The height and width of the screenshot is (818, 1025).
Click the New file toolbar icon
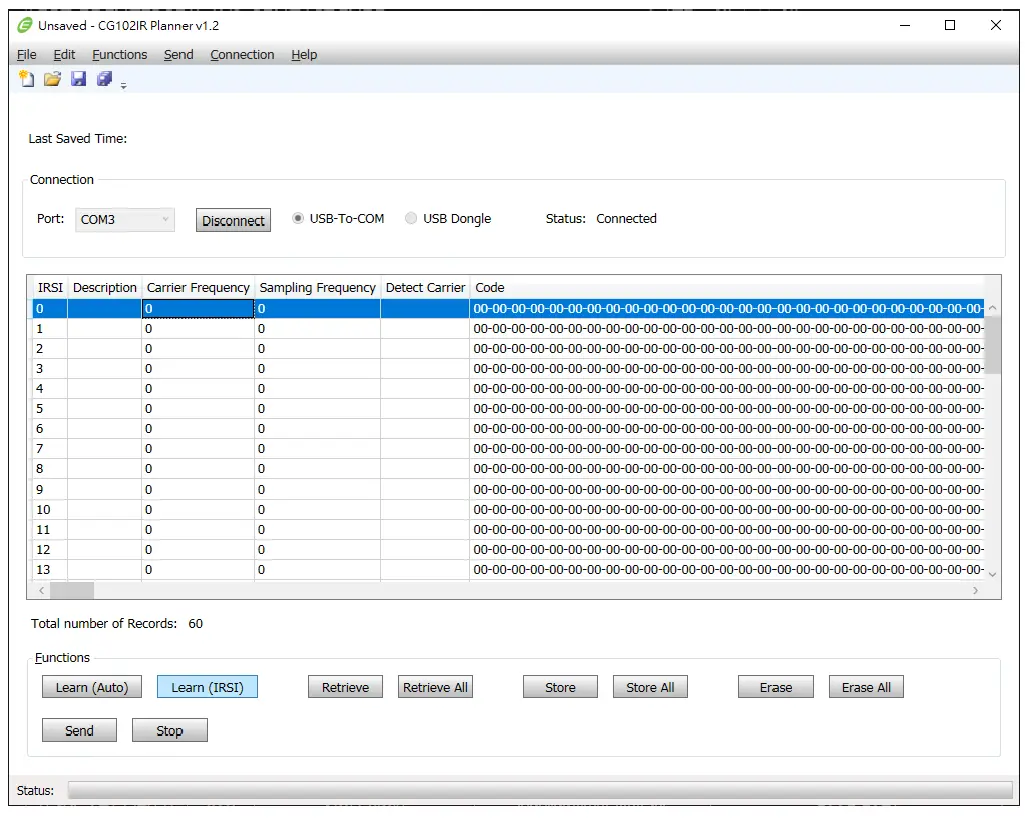click(27, 80)
